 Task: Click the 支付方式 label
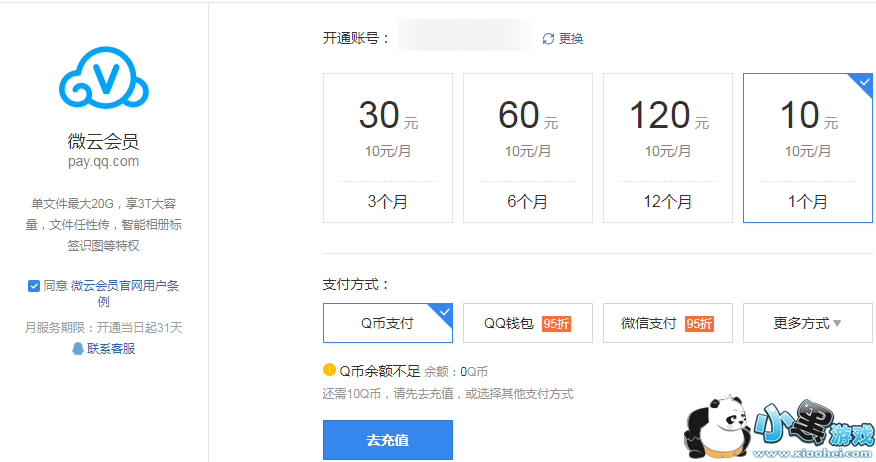[355, 284]
